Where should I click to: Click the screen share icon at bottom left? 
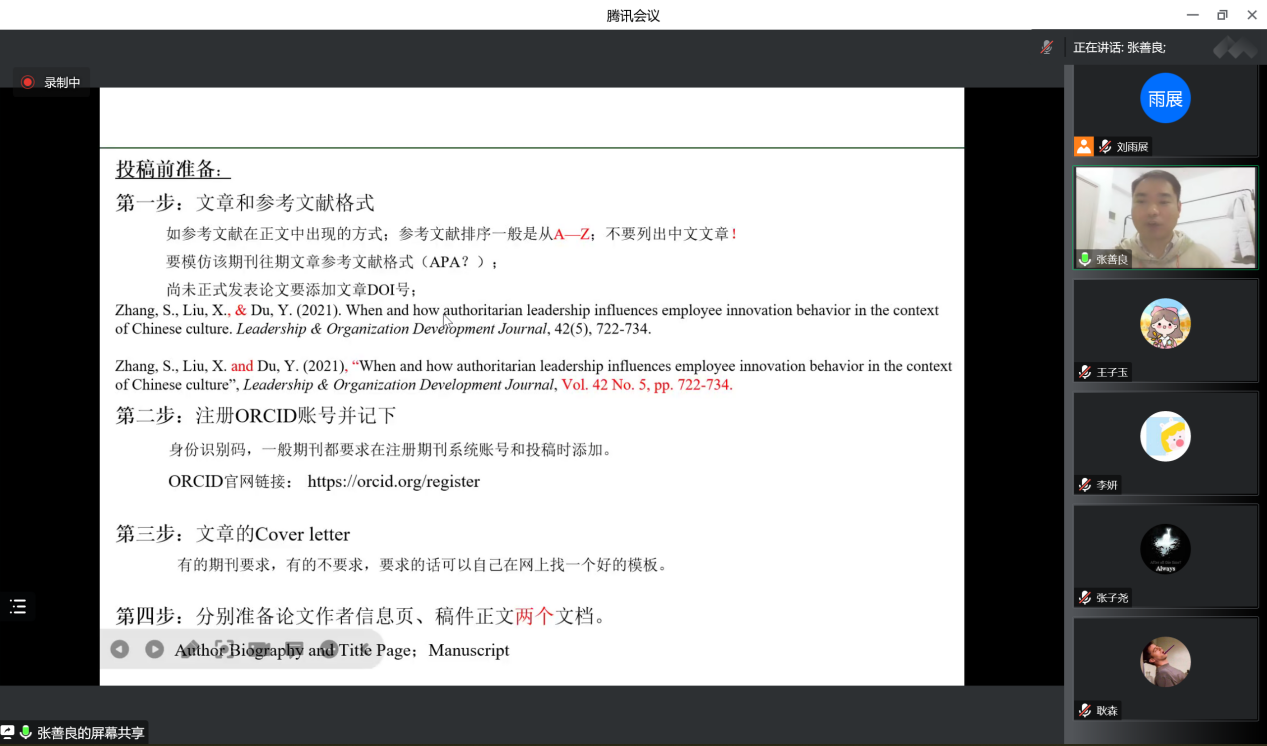point(8,733)
